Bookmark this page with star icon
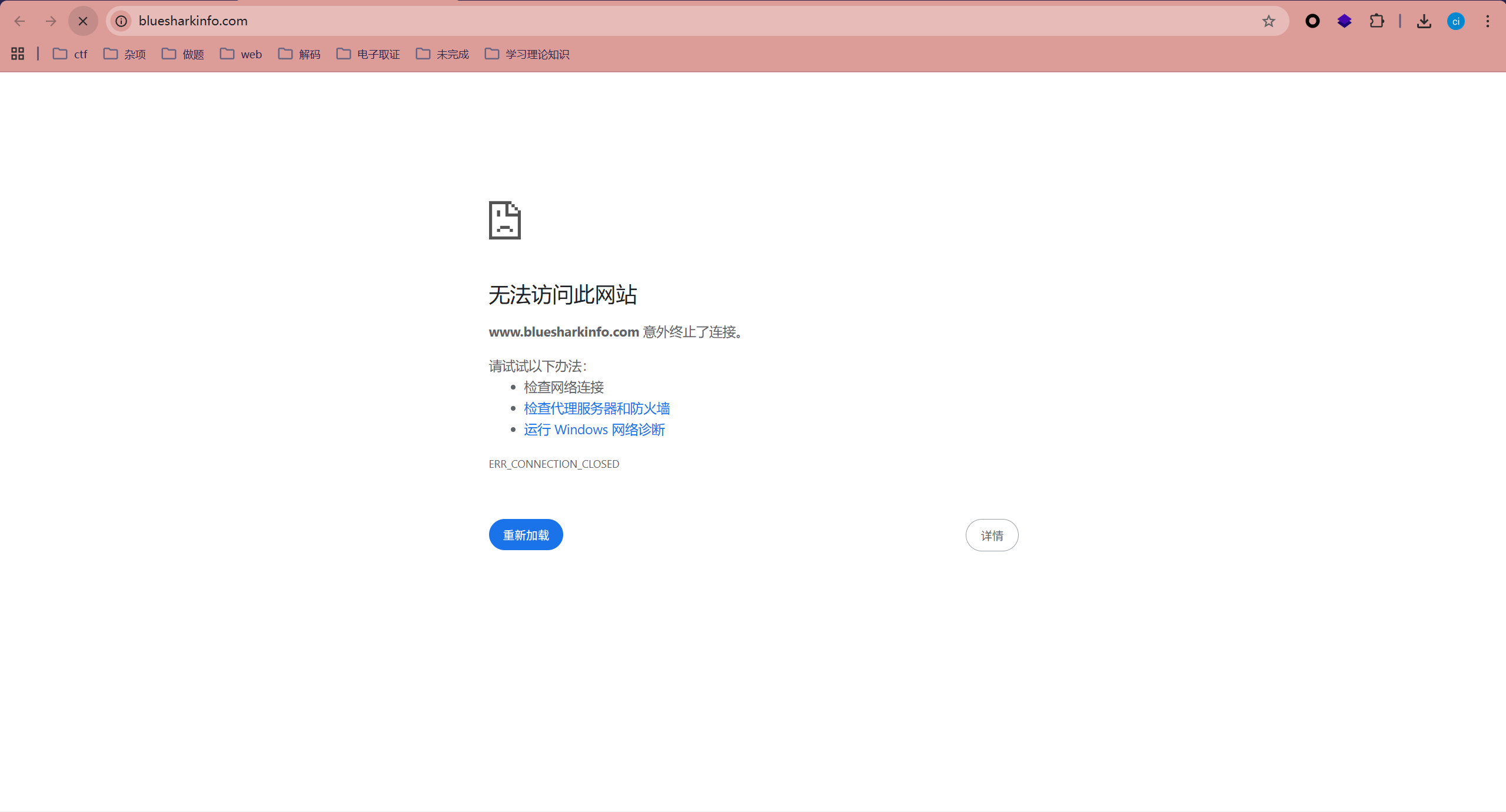 point(1268,21)
